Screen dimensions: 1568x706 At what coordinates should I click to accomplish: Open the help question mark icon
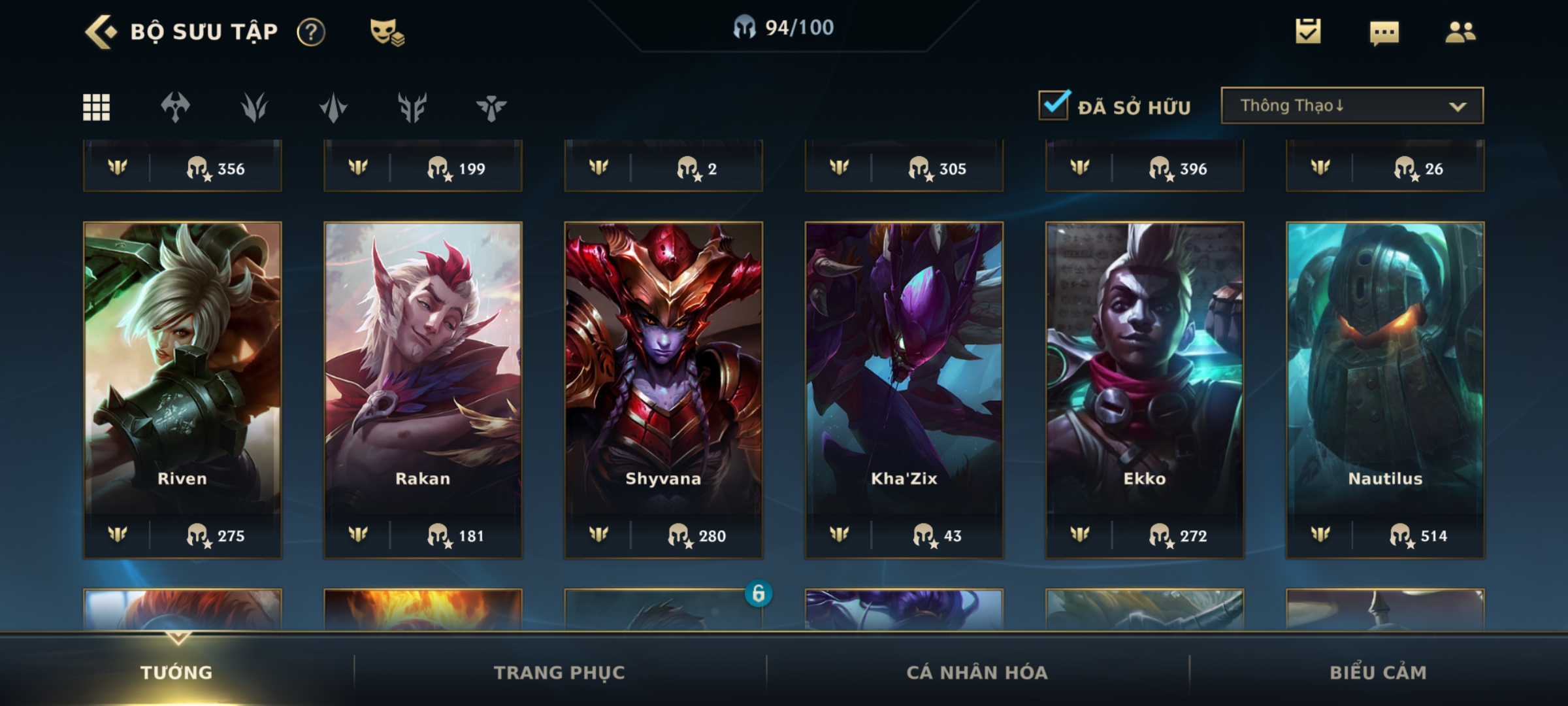pos(311,32)
